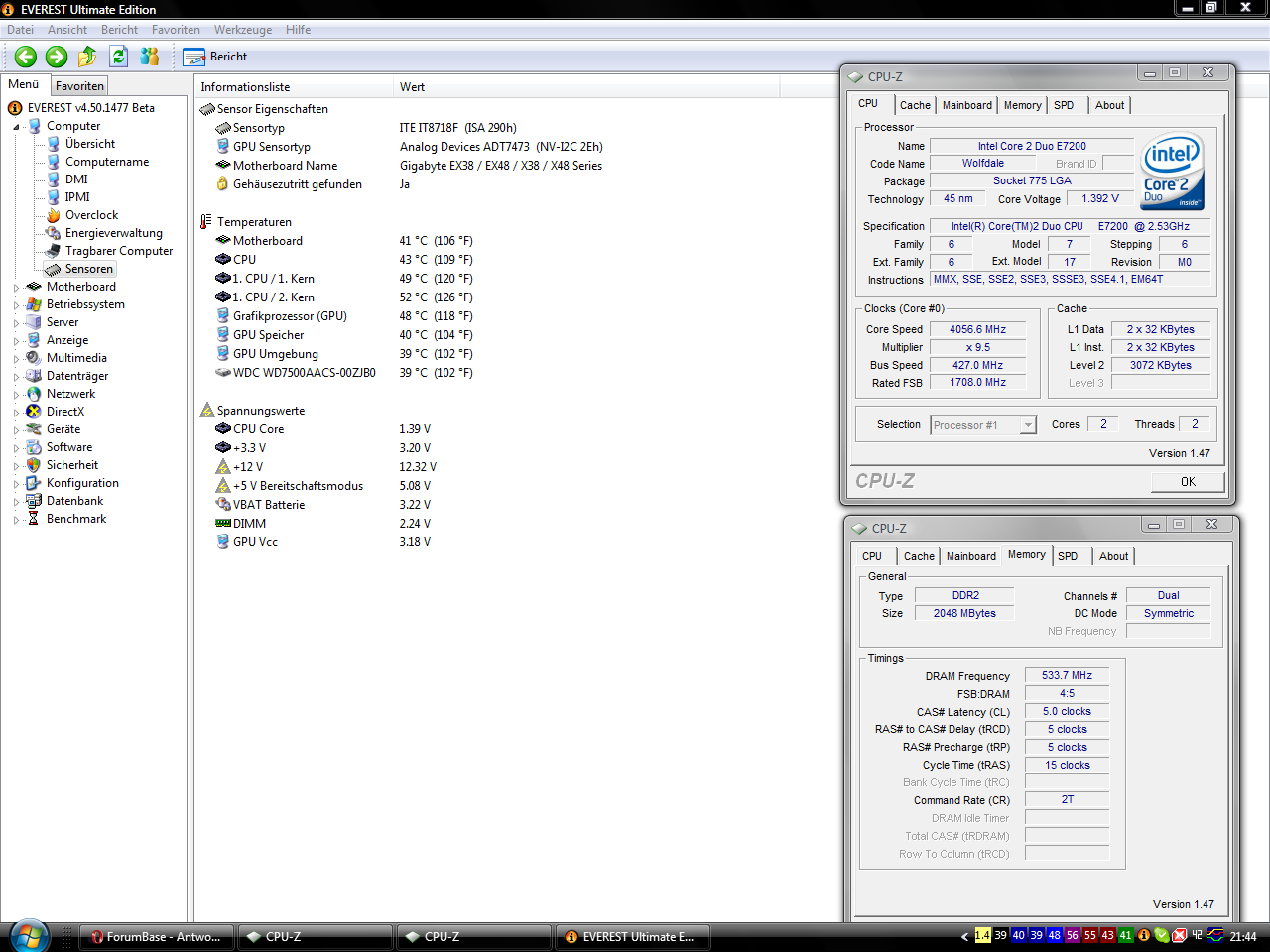Click the DRAM Frequency 533.7 MHz field

pyautogui.click(x=1067, y=675)
